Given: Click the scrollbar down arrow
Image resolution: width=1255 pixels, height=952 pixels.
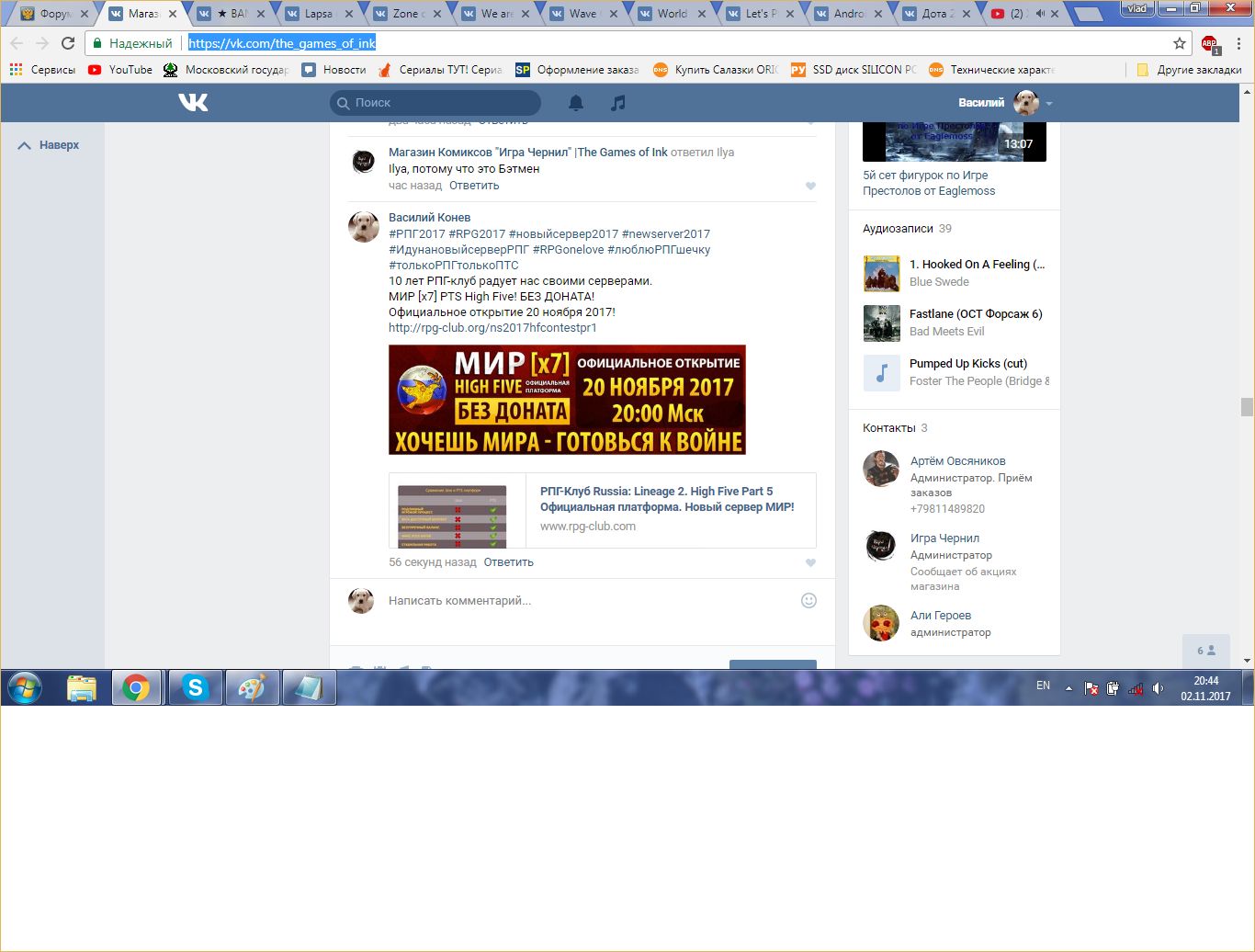Looking at the screenshot, I should (x=1247, y=661).
